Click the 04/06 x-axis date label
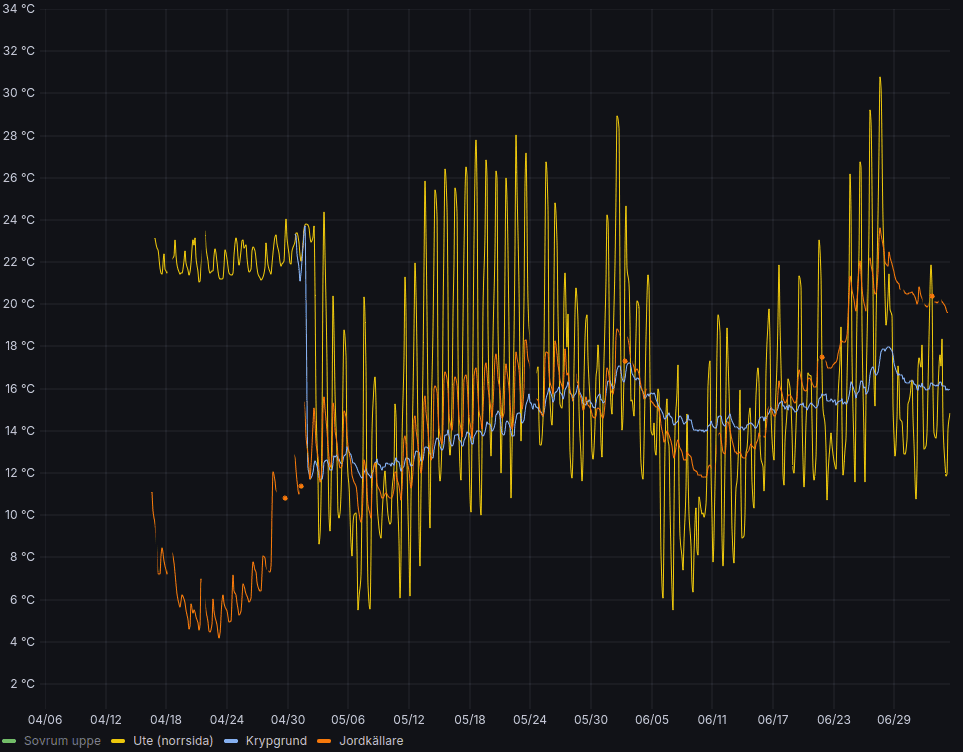The image size is (963, 752). pyautogui.click(x=45, y=719)
